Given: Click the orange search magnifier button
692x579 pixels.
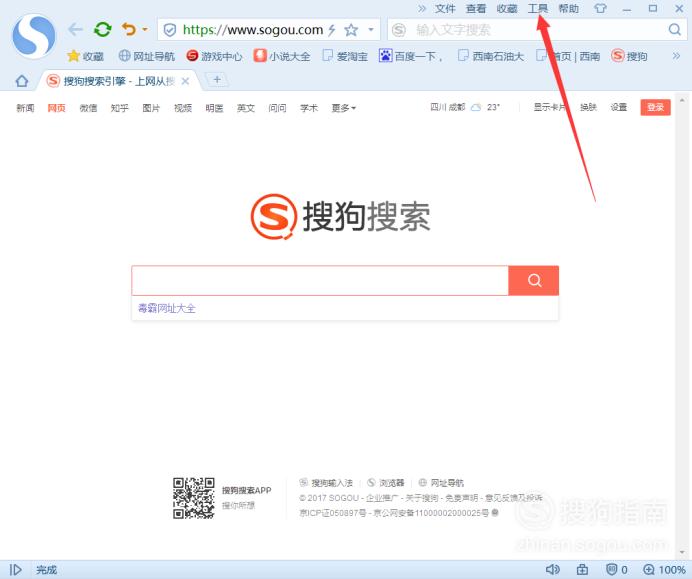Looking at the screenshot, I should click(x=534, y=280).
